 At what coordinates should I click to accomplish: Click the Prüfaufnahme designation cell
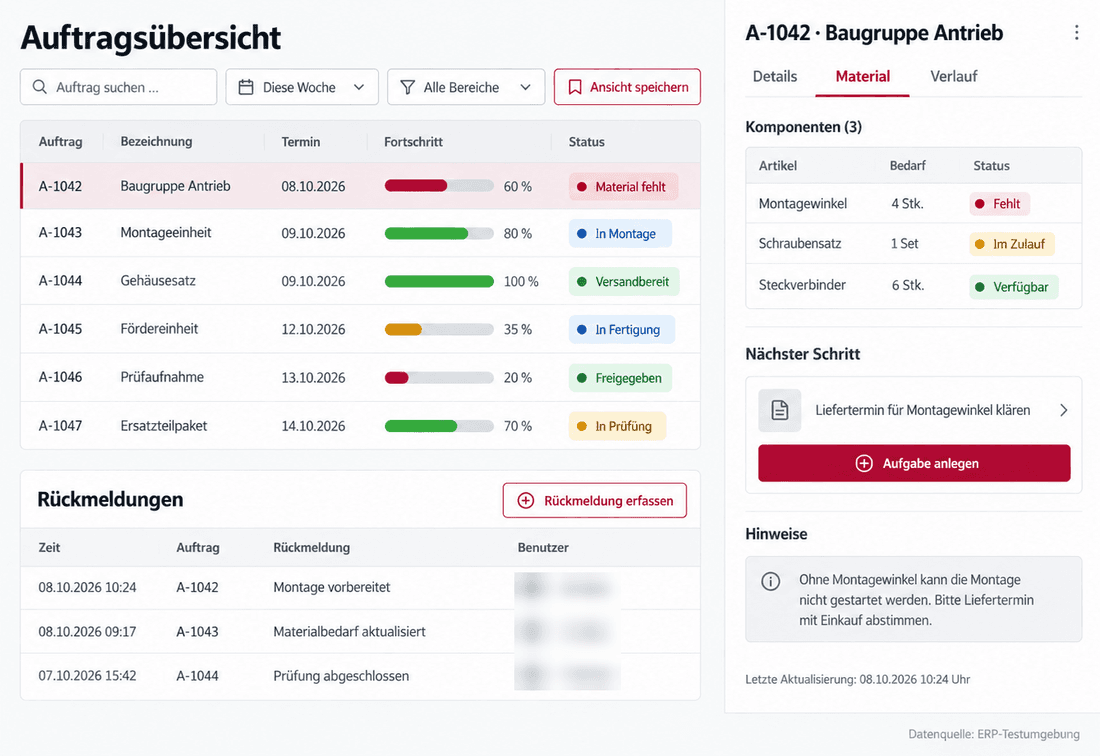(162, 377)
